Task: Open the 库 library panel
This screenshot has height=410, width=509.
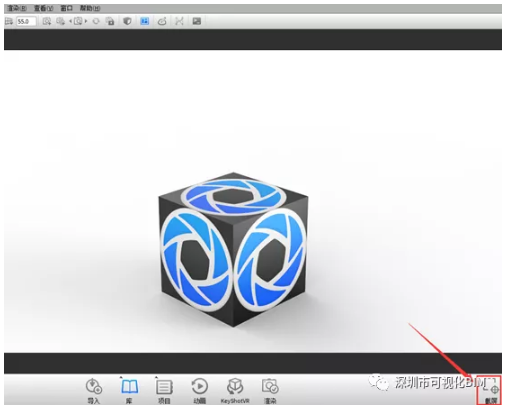Action: [x=129, y=390]
